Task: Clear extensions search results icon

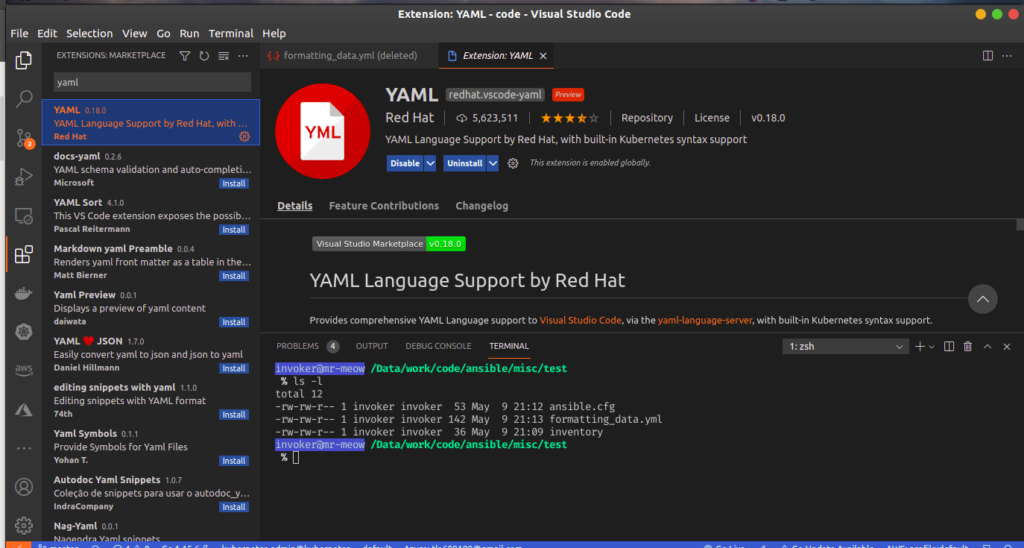Action: (x=223, y=56)
